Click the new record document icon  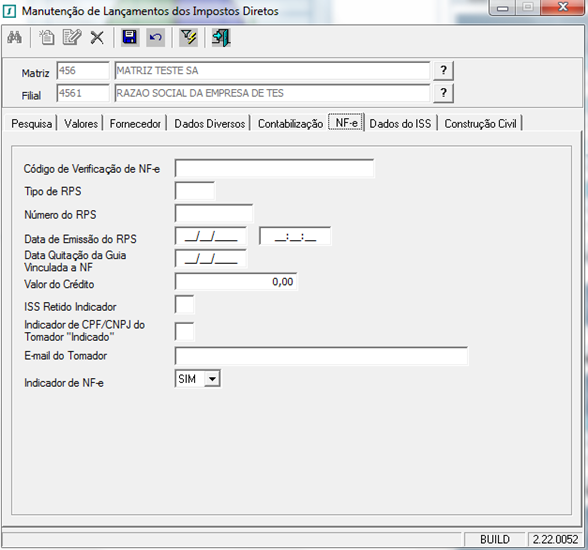point(47,37)
